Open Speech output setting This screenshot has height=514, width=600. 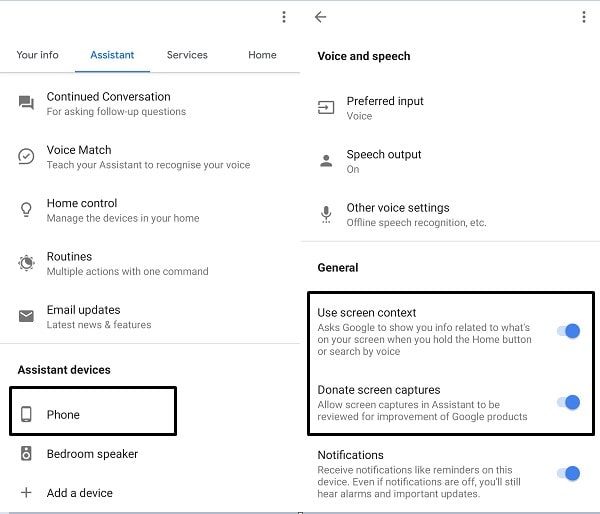(x=450, y=161)
